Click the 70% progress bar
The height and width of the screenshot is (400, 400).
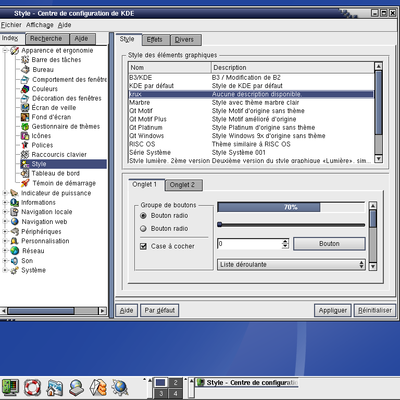click(x=291, y=207)
